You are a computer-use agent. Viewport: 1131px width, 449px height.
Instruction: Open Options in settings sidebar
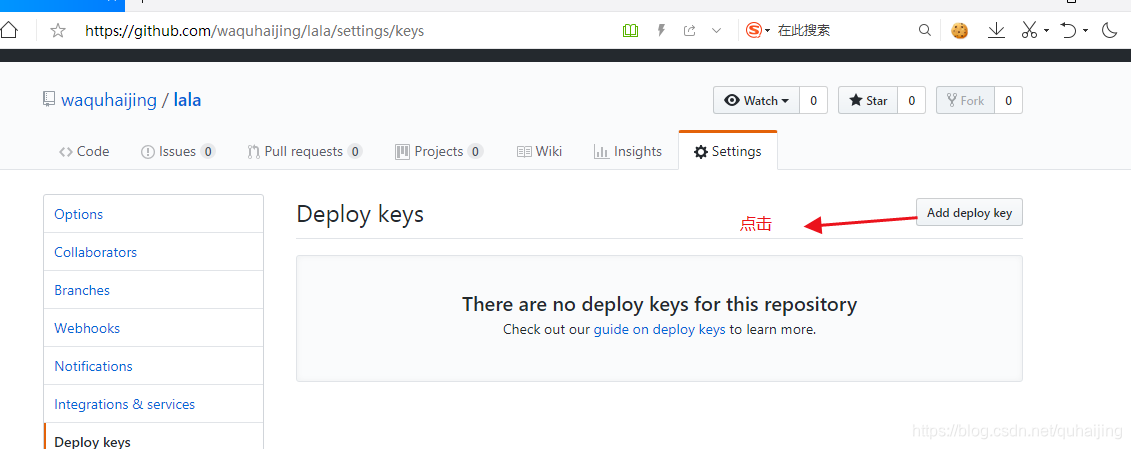(154, 214)
